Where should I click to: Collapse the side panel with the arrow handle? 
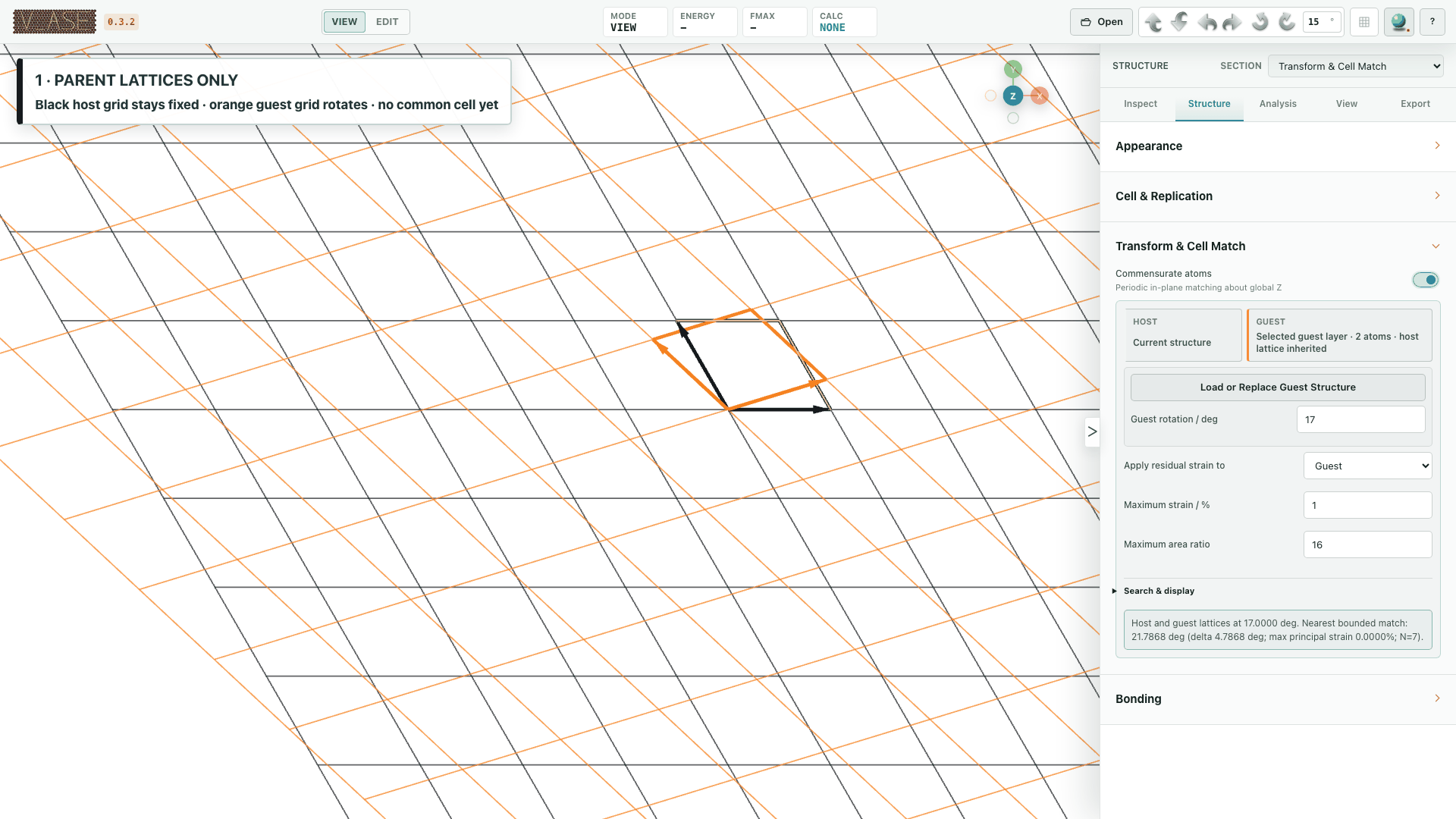click(1092, 431)
